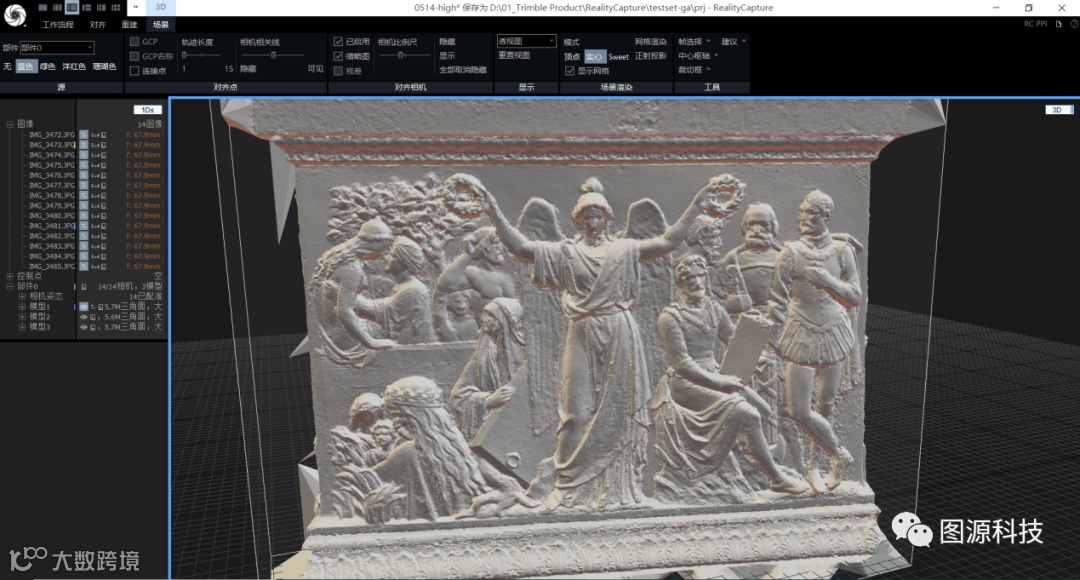This screenshot has height=580, width=1080.
Task: Open the 建议 dropdown
Action: 734,41
